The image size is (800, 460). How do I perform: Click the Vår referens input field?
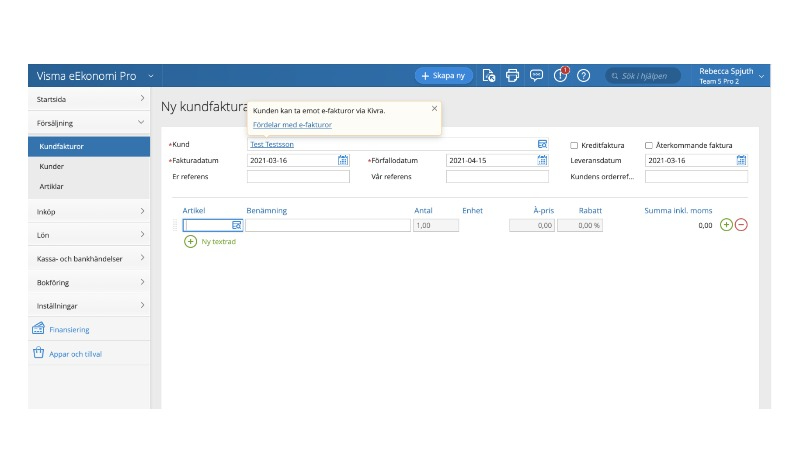tap(497, 176)
